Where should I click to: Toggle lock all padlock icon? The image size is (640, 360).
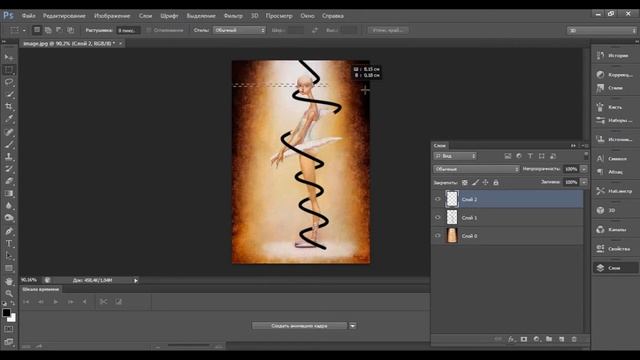496,182
